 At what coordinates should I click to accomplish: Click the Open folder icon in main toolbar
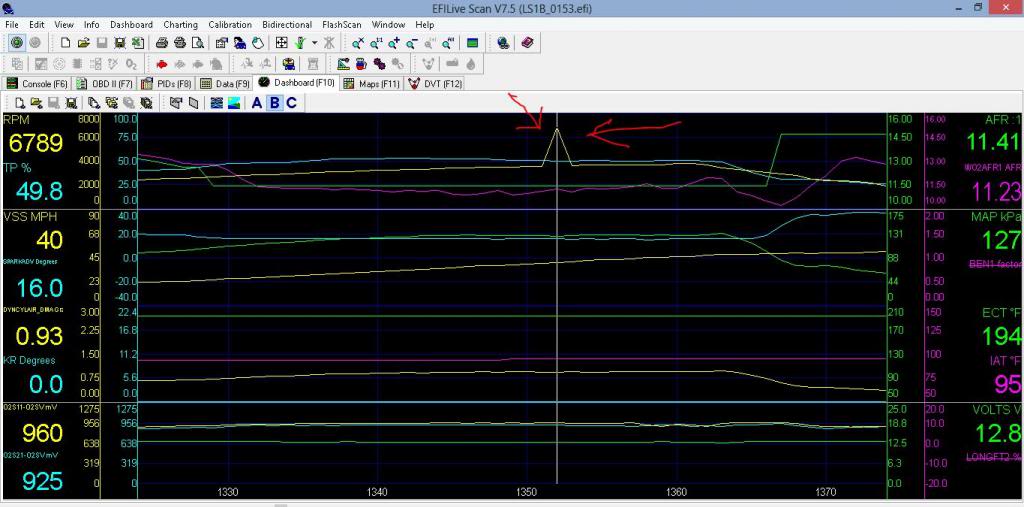click(x=84, y=42)
